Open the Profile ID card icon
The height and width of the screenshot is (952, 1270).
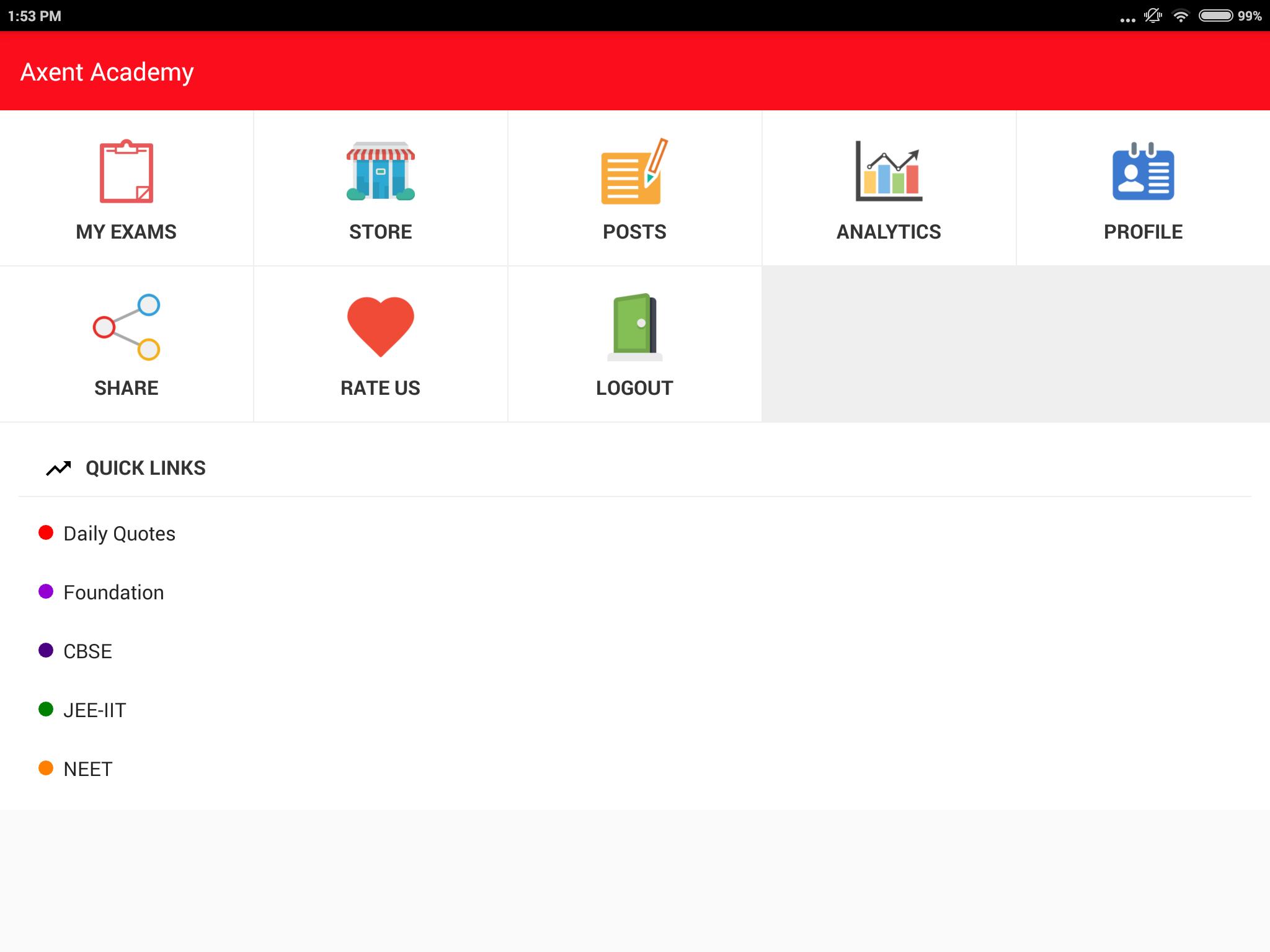click(x=1143, y=171)
